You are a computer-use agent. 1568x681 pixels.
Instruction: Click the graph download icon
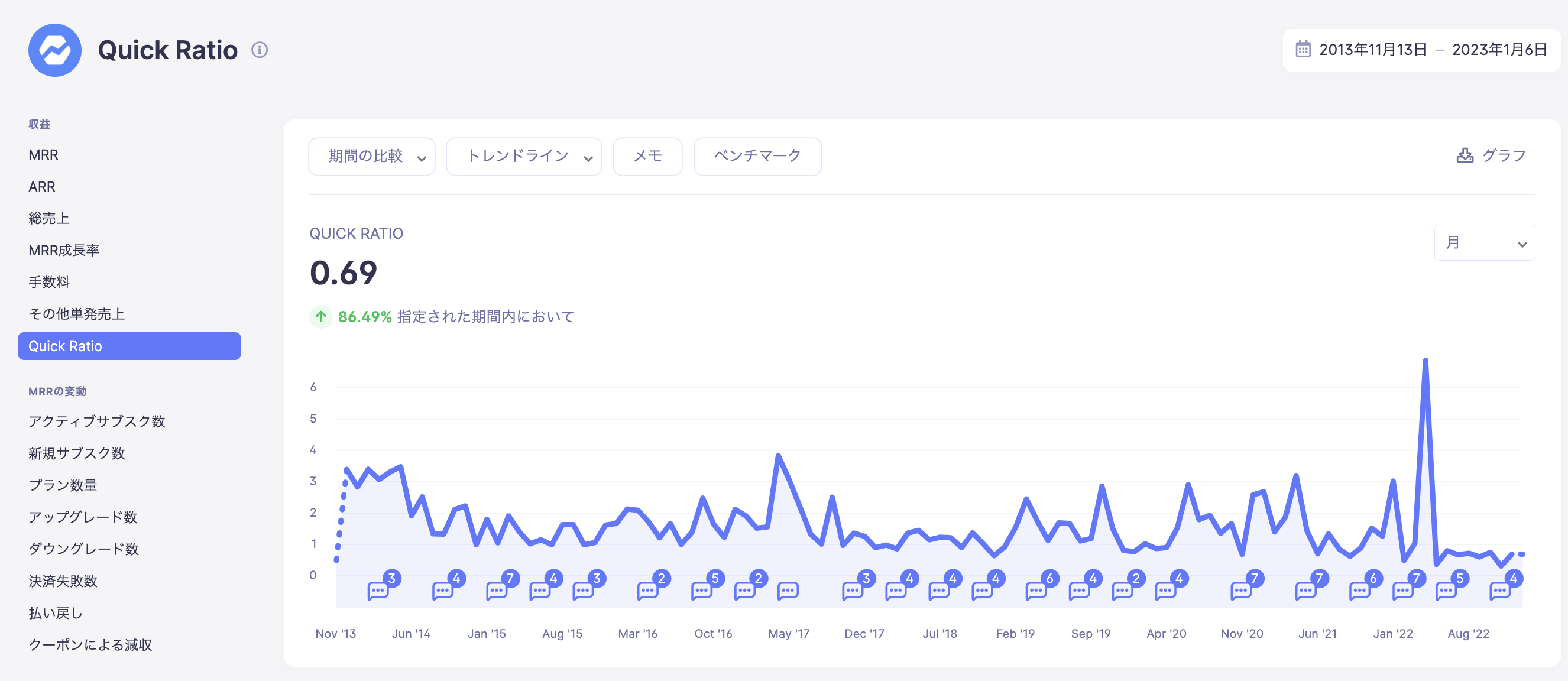(x=1465, y=156)
